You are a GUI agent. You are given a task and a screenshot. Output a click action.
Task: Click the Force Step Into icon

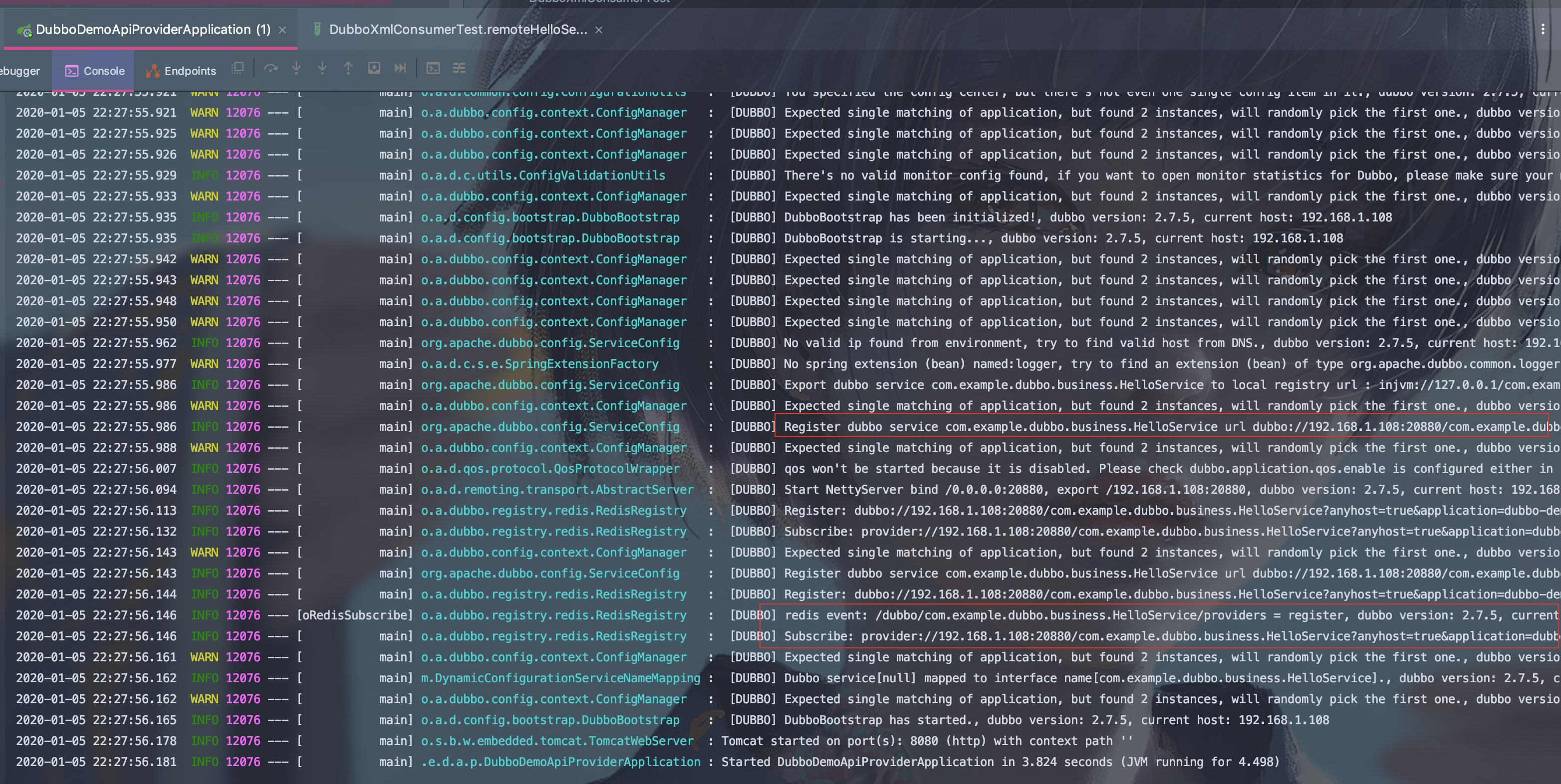tap(322, 68)
